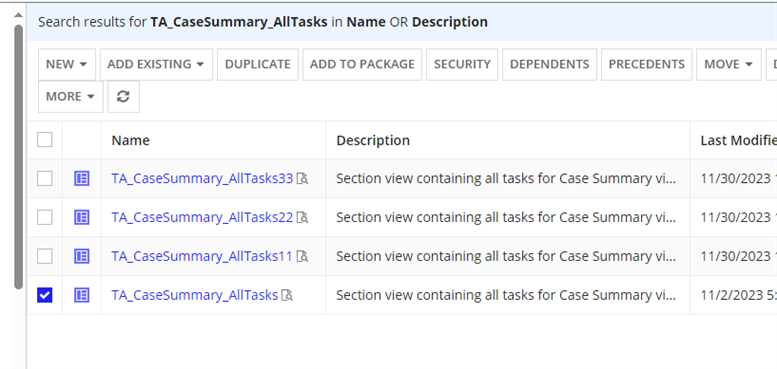The image size is (777, 369).
Task: Tick the select-all checkbox in header row
Action: (45, 140)
